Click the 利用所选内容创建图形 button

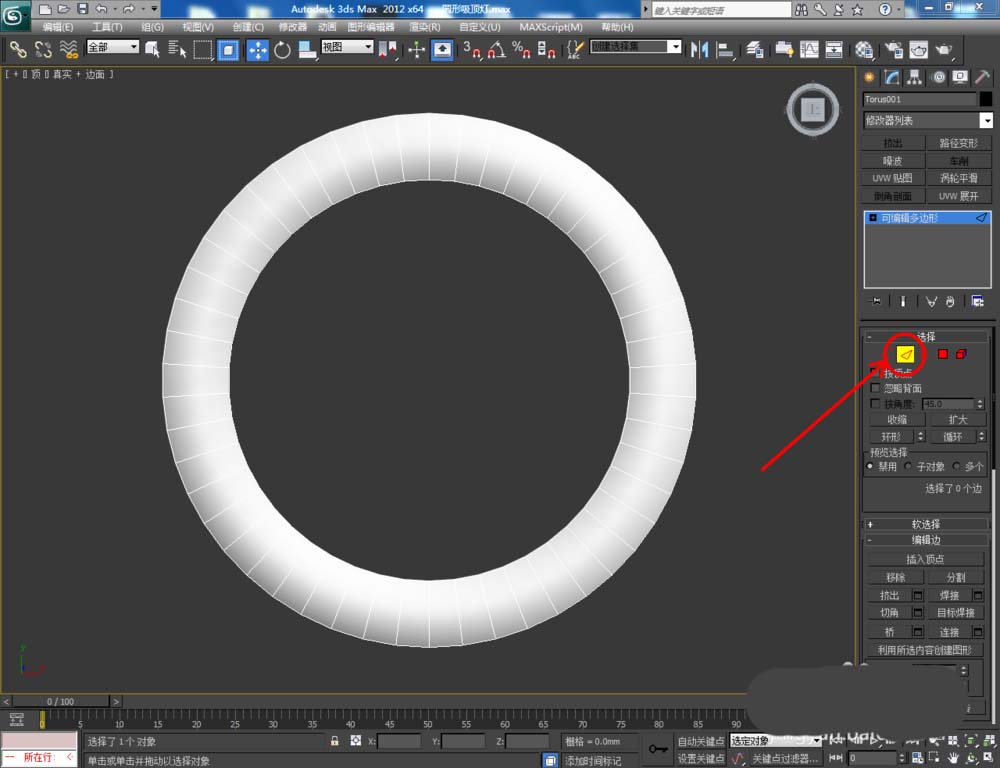(x=925, y=649)
